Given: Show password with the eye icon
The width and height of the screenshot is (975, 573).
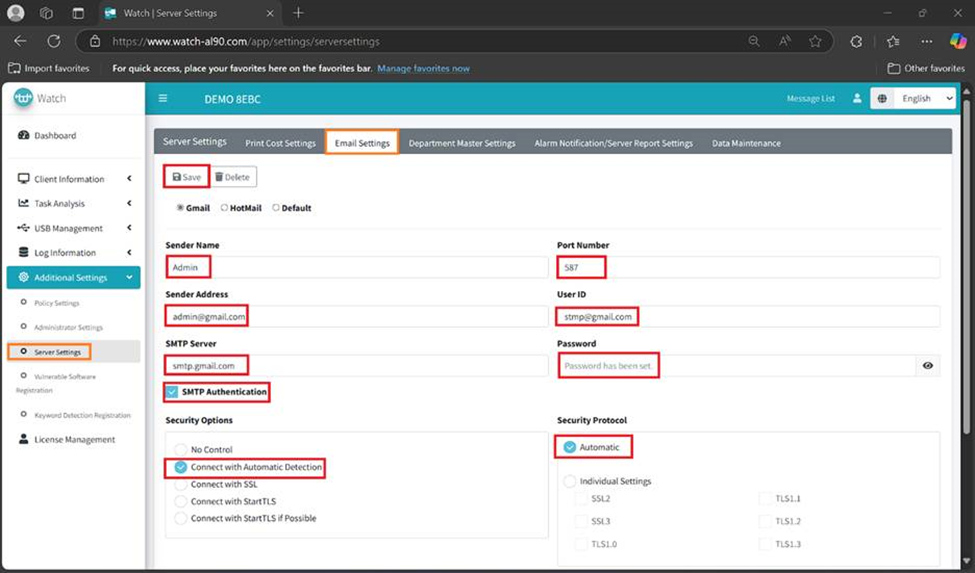Looking at the screenshot, I should [927, 366].
